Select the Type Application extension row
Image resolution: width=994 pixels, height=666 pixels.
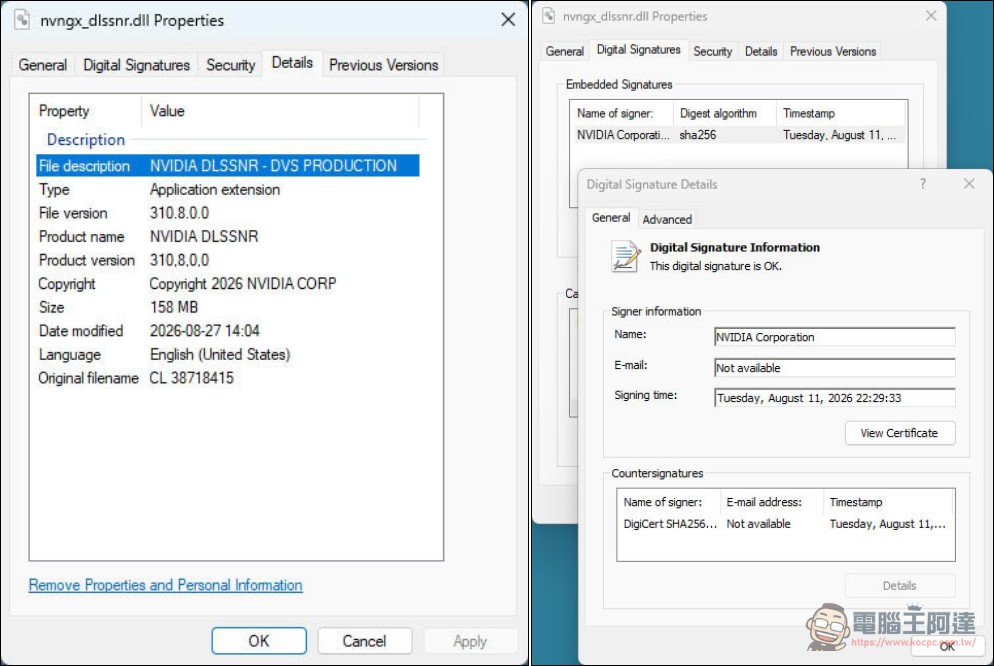228,189
